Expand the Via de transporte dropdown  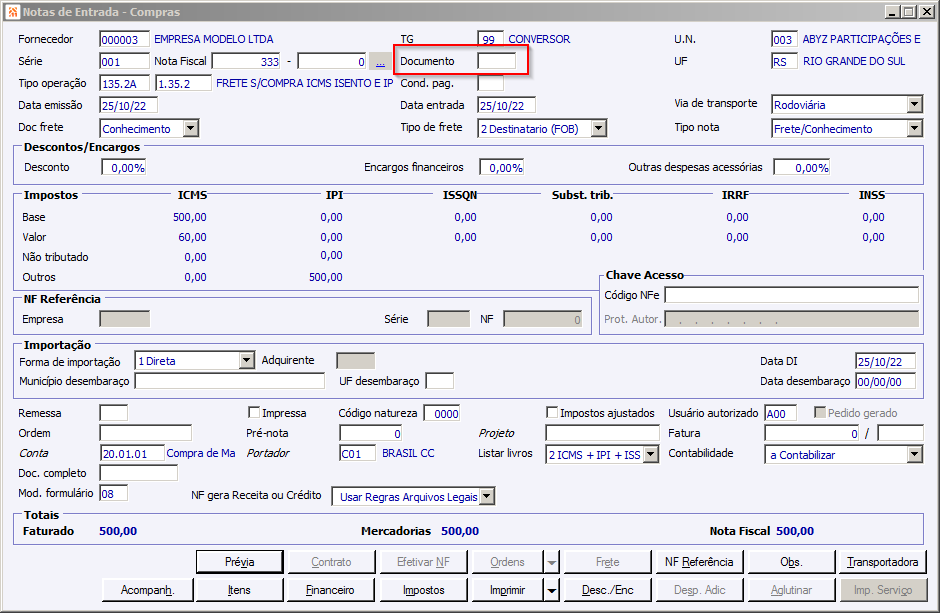(914, 105)
